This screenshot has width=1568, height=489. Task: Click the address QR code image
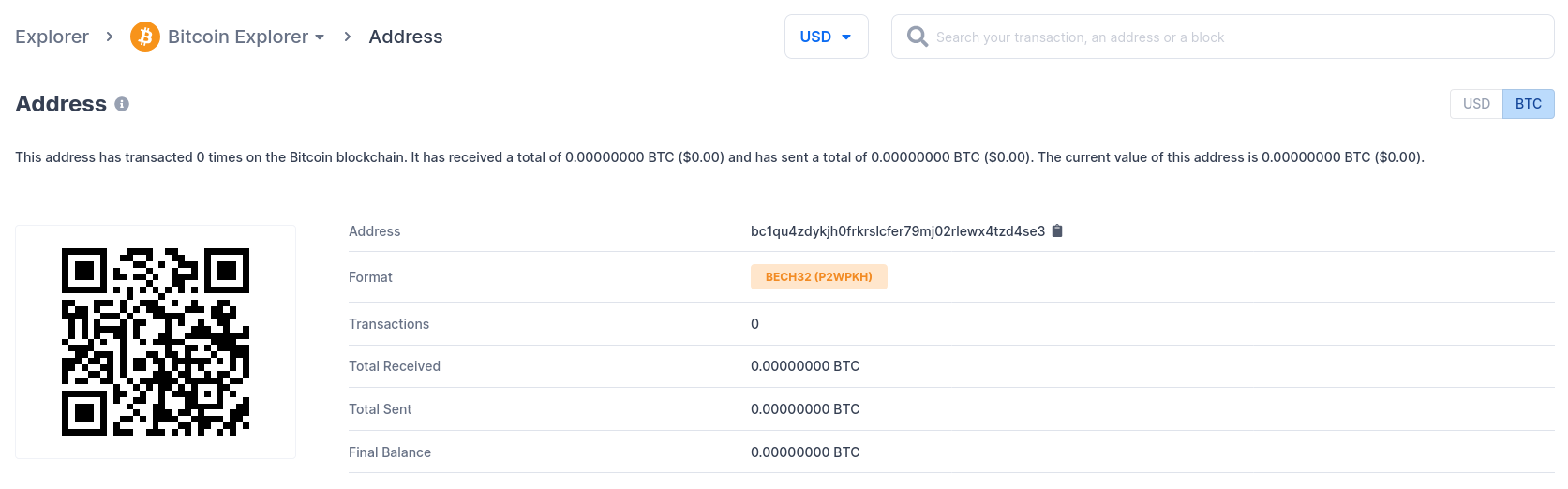tap(156, 342)
